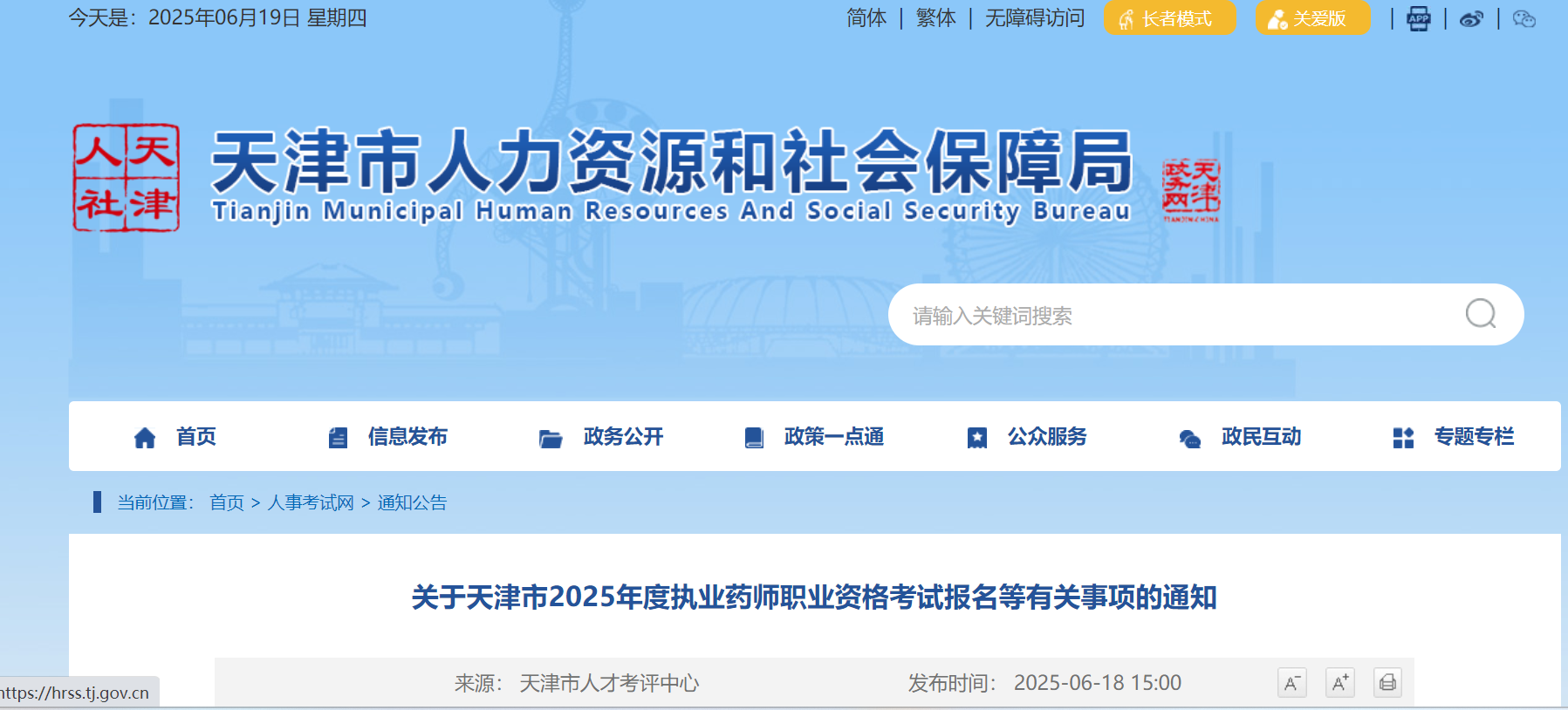Click the red 人社天津 logo seal
Viewport: 1568px width, 710px height.
click(x=127, y=177)
